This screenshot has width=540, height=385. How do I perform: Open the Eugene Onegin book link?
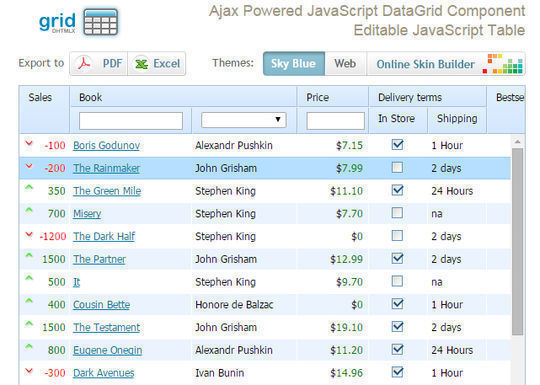[x=107, y=351]
